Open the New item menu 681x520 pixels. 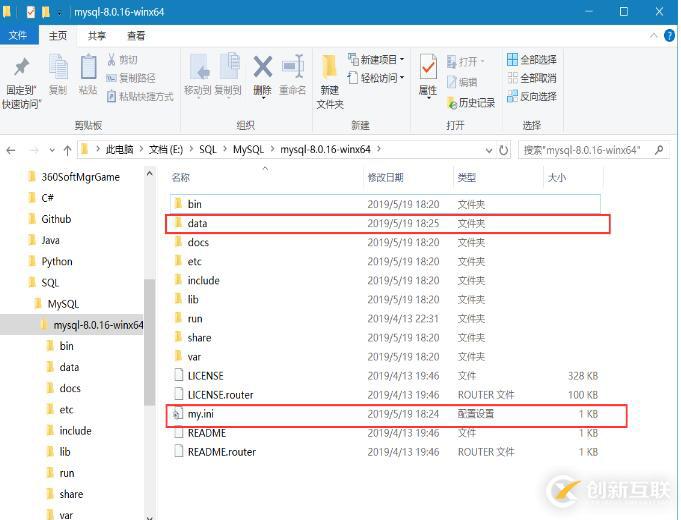(376, 59)
